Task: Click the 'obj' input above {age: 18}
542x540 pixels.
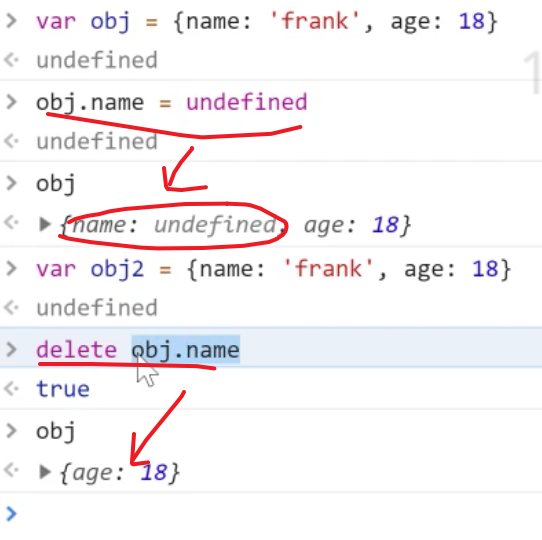Action: pyautogui.click(x=56, y=431)
